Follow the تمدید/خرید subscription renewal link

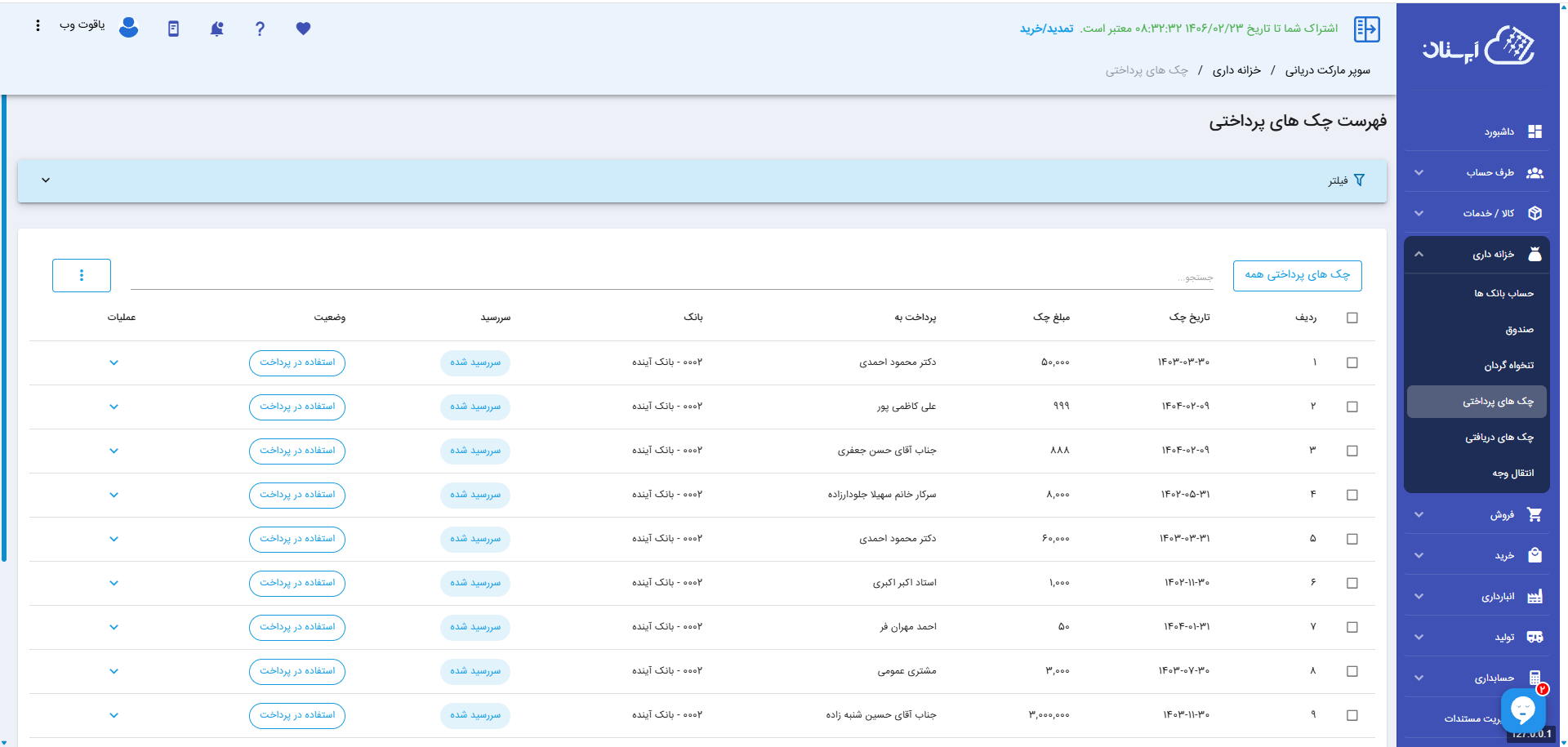pyautogui.click(x=1046, y=29)
